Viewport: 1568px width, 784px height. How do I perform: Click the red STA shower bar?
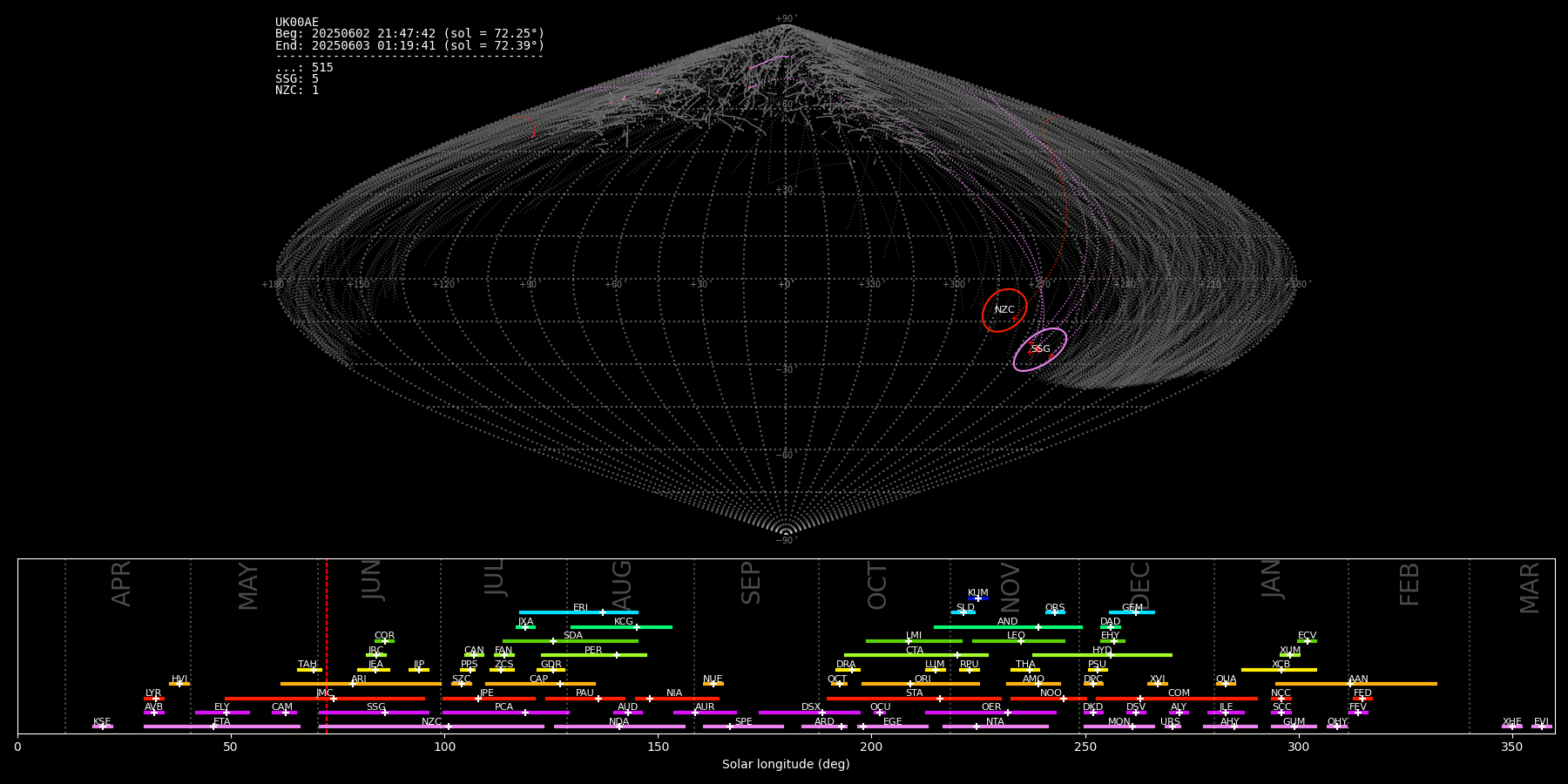[914, 699]
